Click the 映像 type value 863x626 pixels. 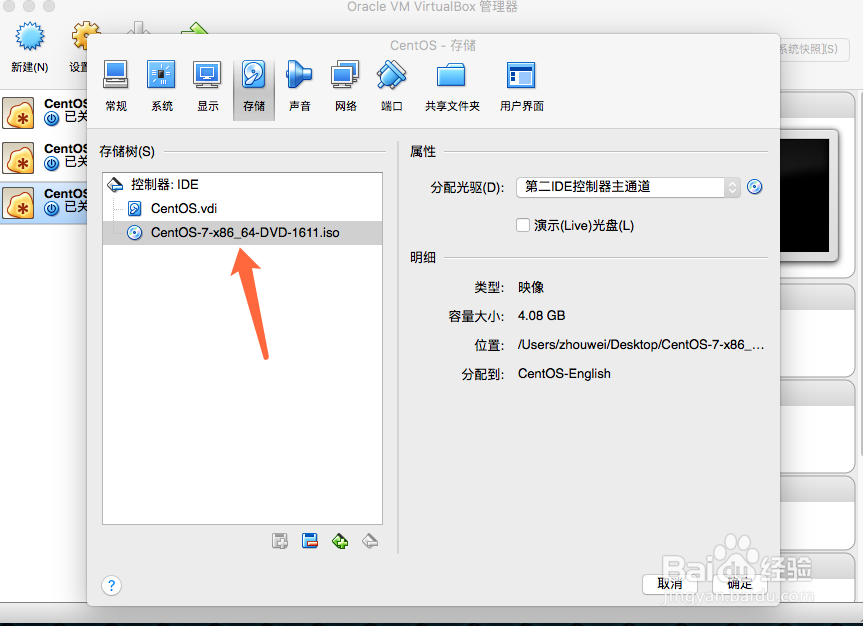pos(531,287)
